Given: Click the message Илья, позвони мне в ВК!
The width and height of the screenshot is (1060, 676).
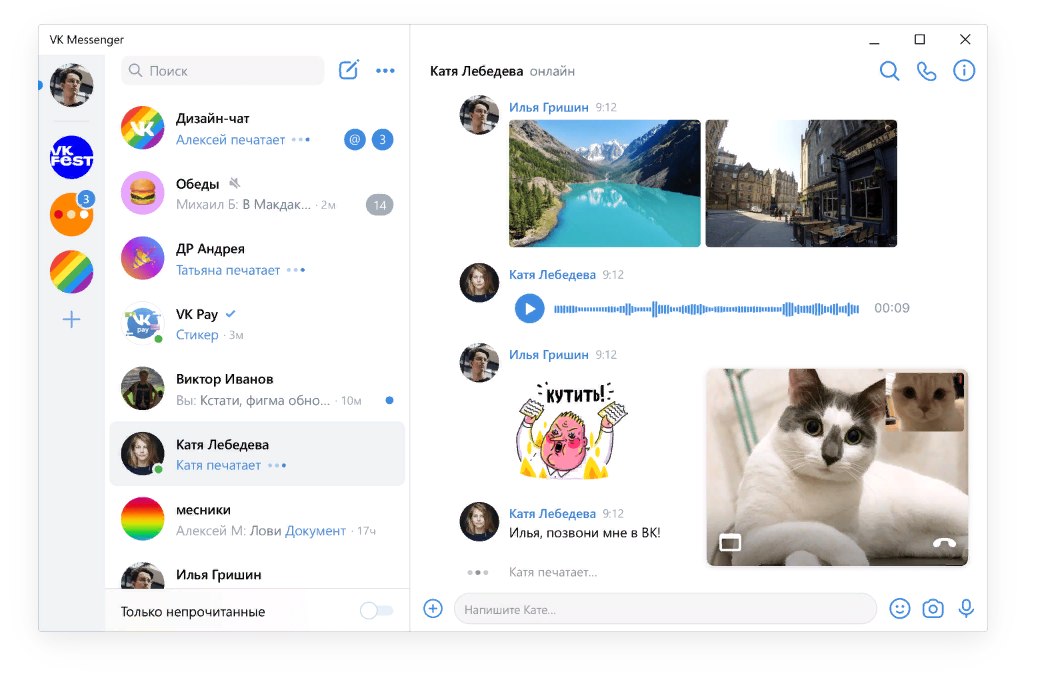Looking at the screenshot, I should click(x=585, y=533).
